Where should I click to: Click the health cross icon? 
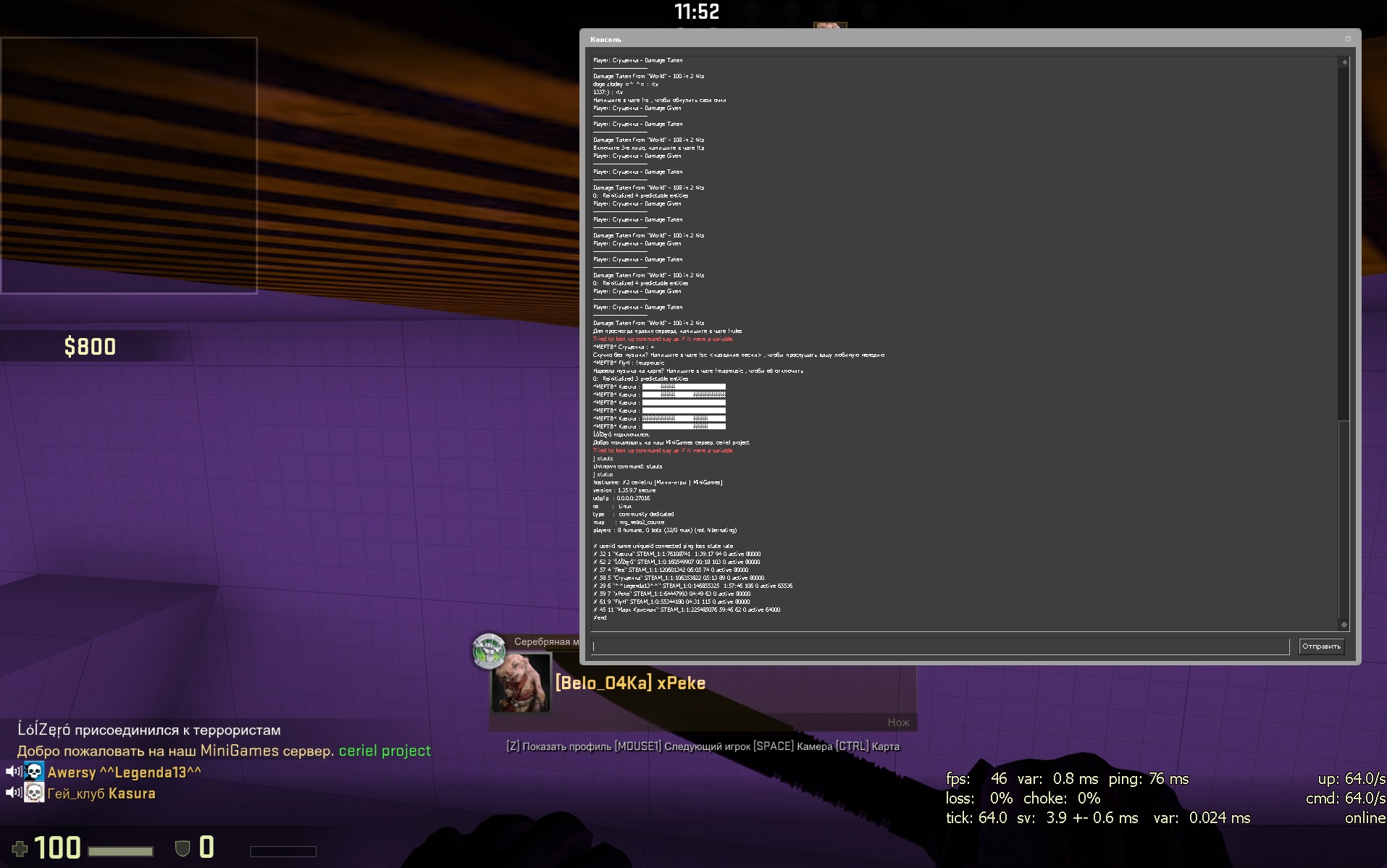tap(20, 848)
